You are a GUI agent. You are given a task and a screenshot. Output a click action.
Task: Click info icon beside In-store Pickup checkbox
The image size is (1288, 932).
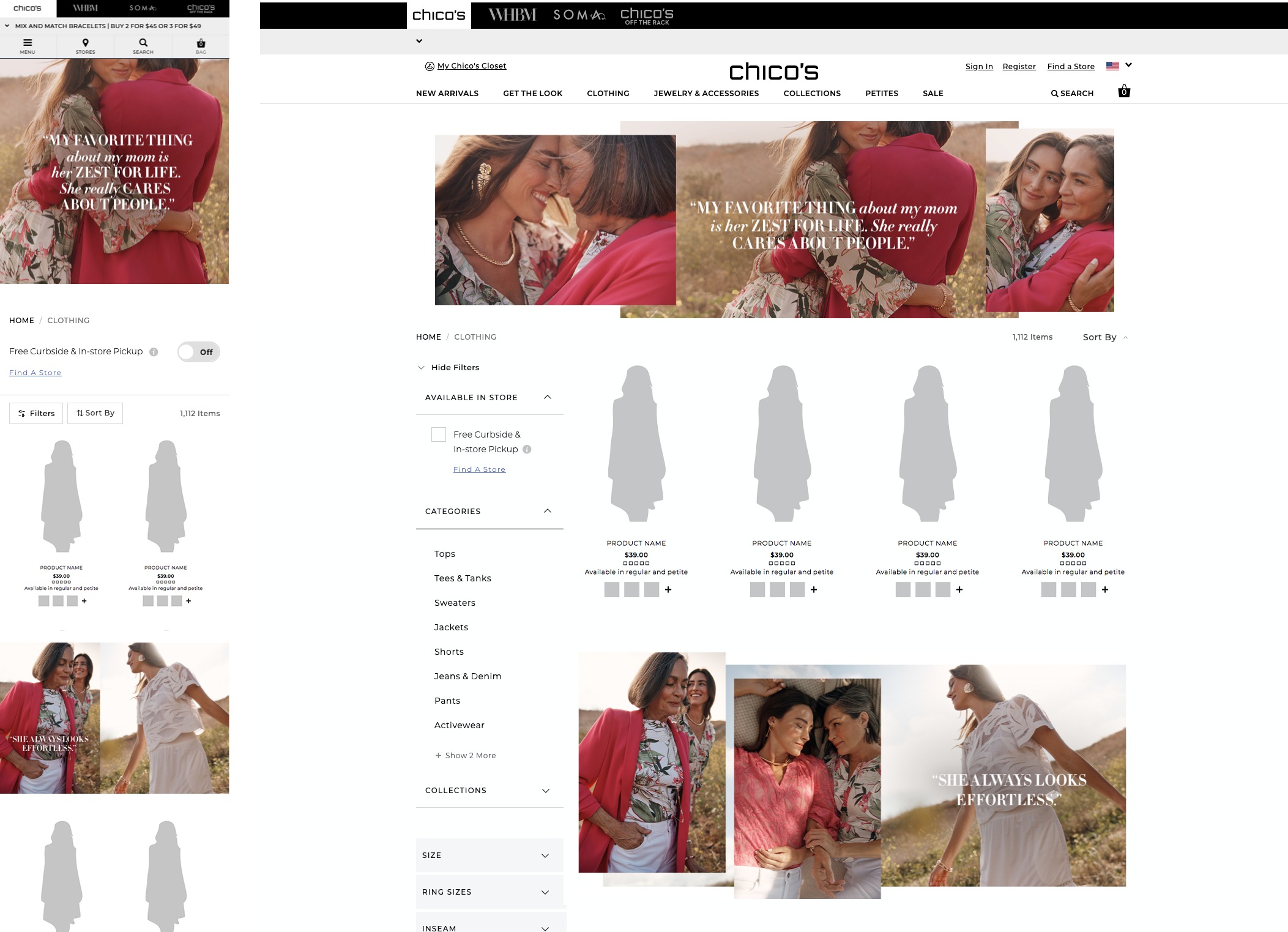click(527, 449)
